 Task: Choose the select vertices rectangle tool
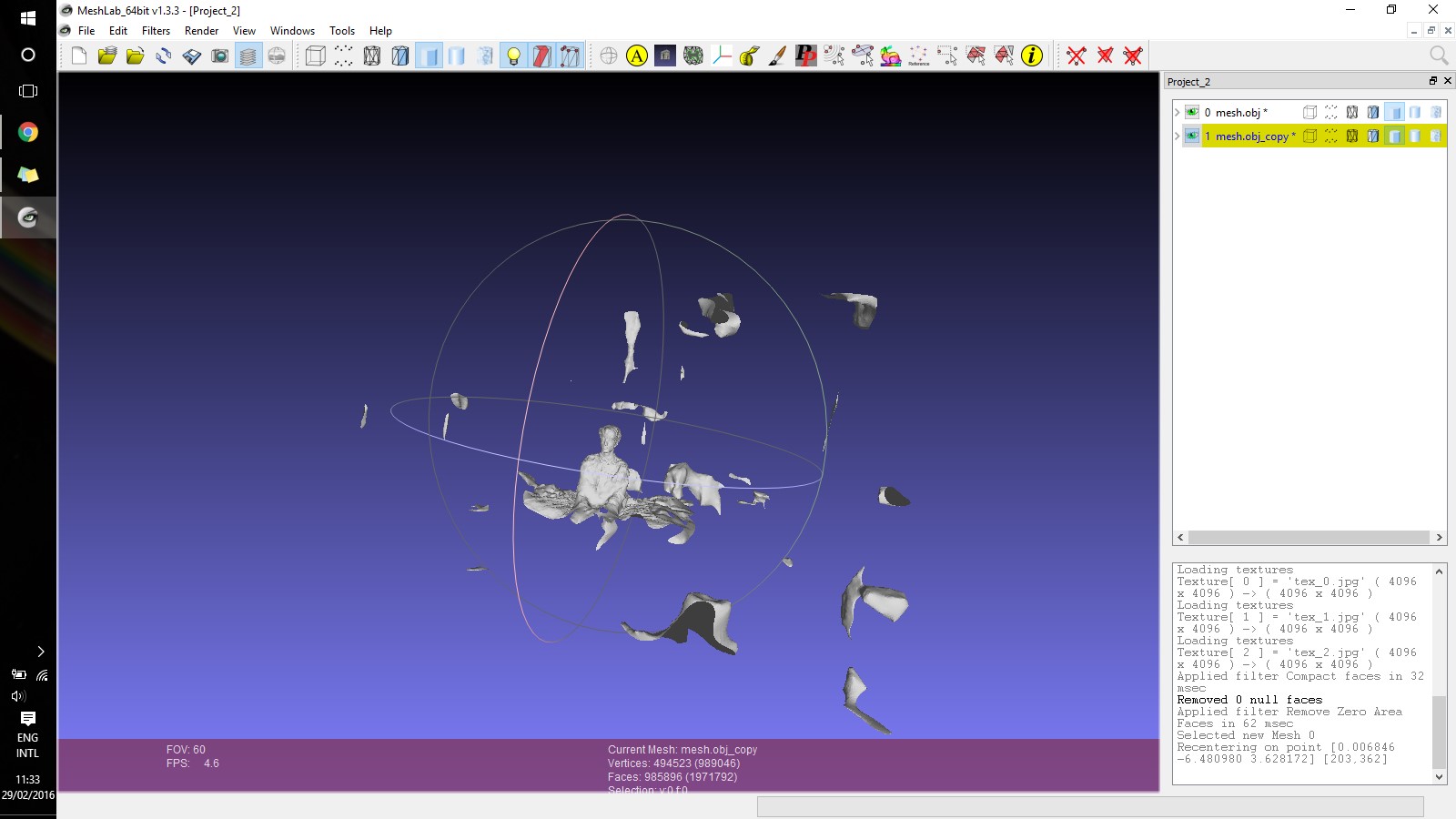click(947, 56)
